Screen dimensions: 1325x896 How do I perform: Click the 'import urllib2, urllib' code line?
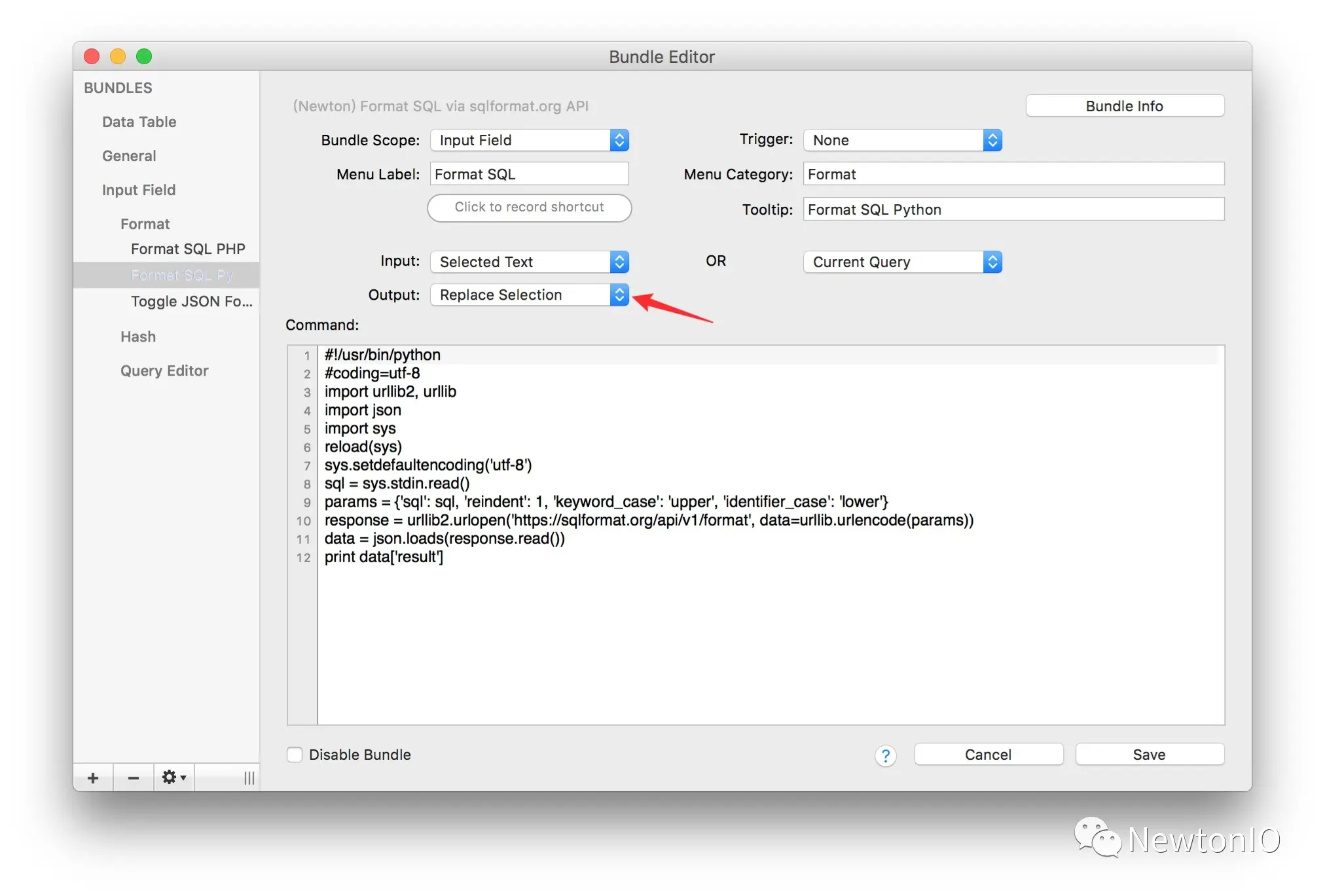390,391
